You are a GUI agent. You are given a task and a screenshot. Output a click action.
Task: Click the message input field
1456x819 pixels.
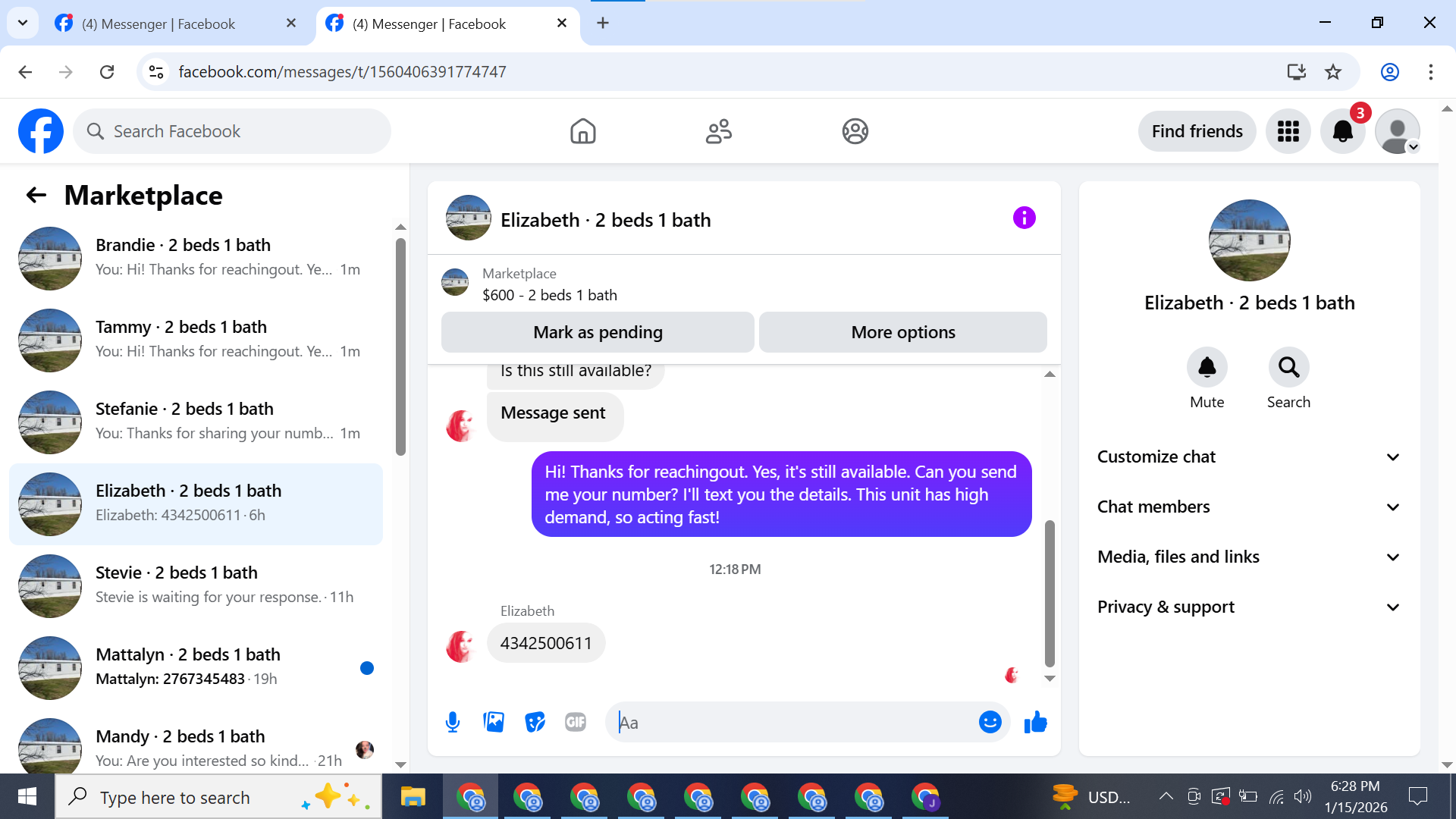792,722
